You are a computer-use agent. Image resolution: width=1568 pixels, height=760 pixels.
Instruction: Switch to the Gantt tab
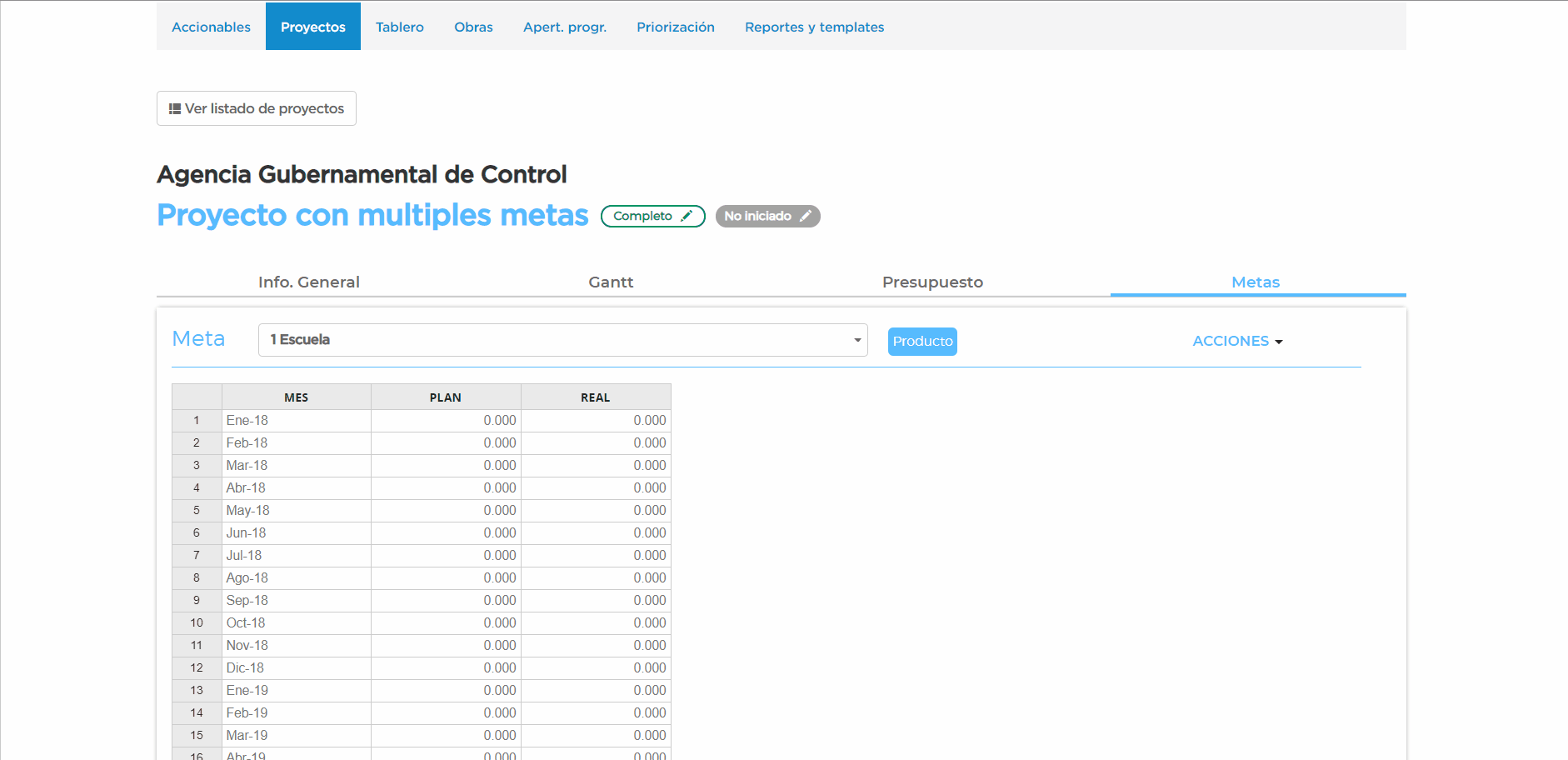[x=611, y=282]
